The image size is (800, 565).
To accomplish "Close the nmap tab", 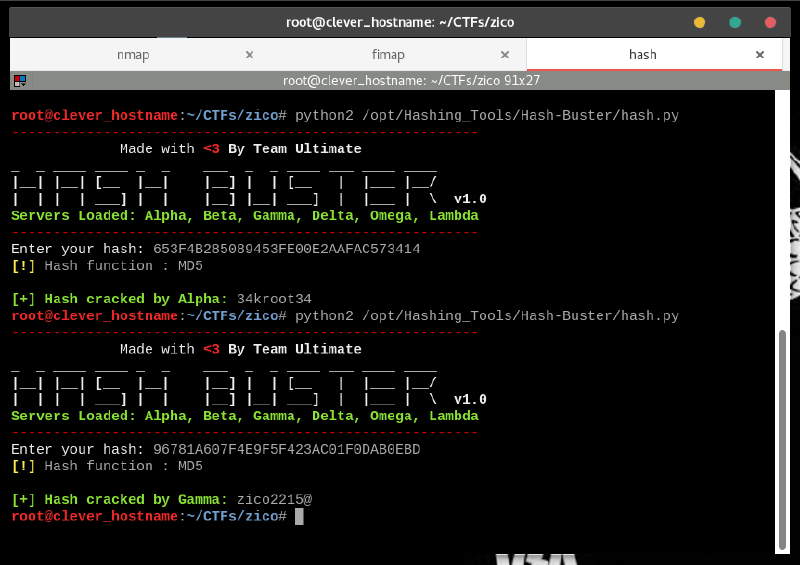I will pyautogui.click(x=250, y=55).
